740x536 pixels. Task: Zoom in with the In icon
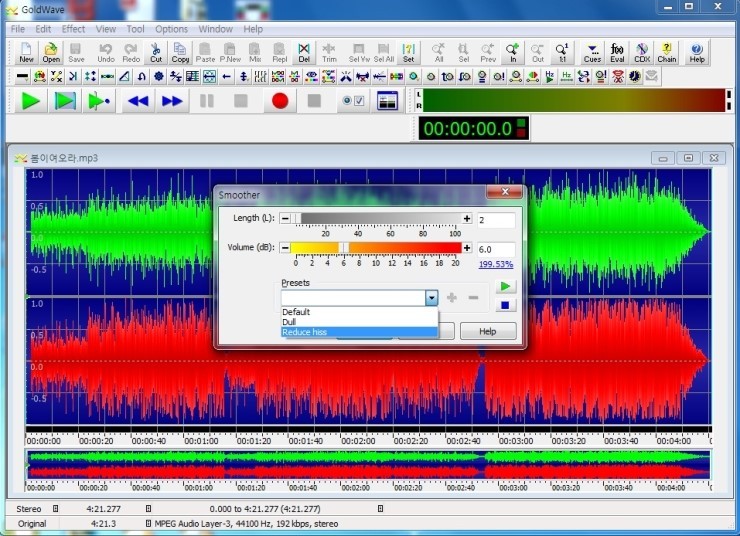(513, 52)
